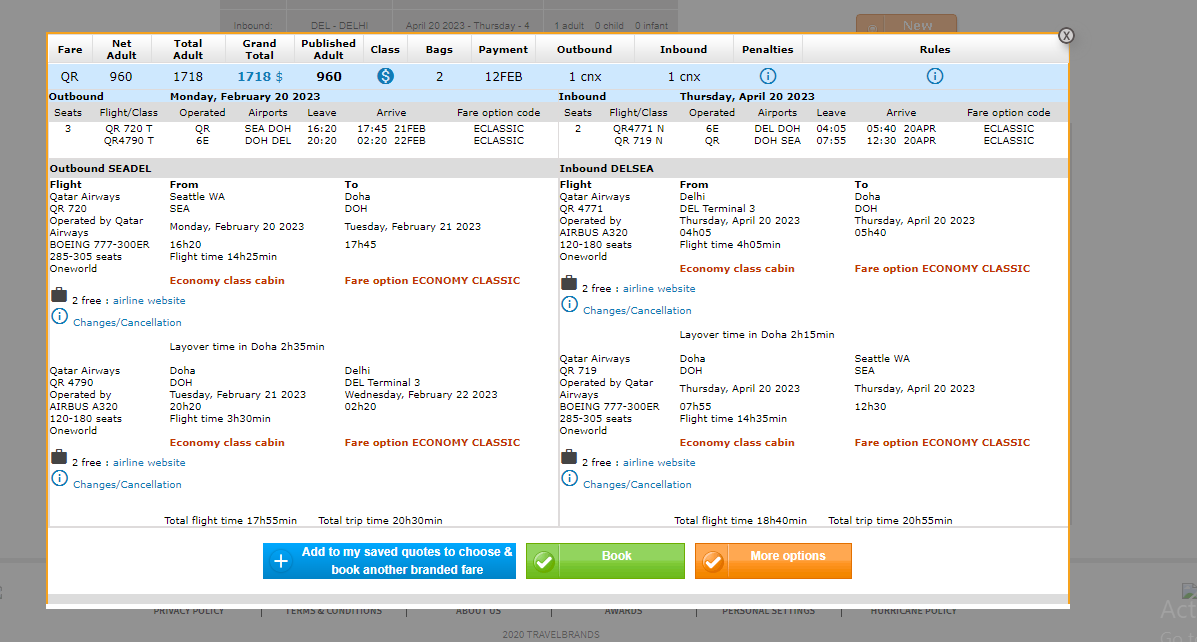This screenshot has width=1197, height=642.
Task: Open airline website link for QR 4771 baggage
Action: 659,289
